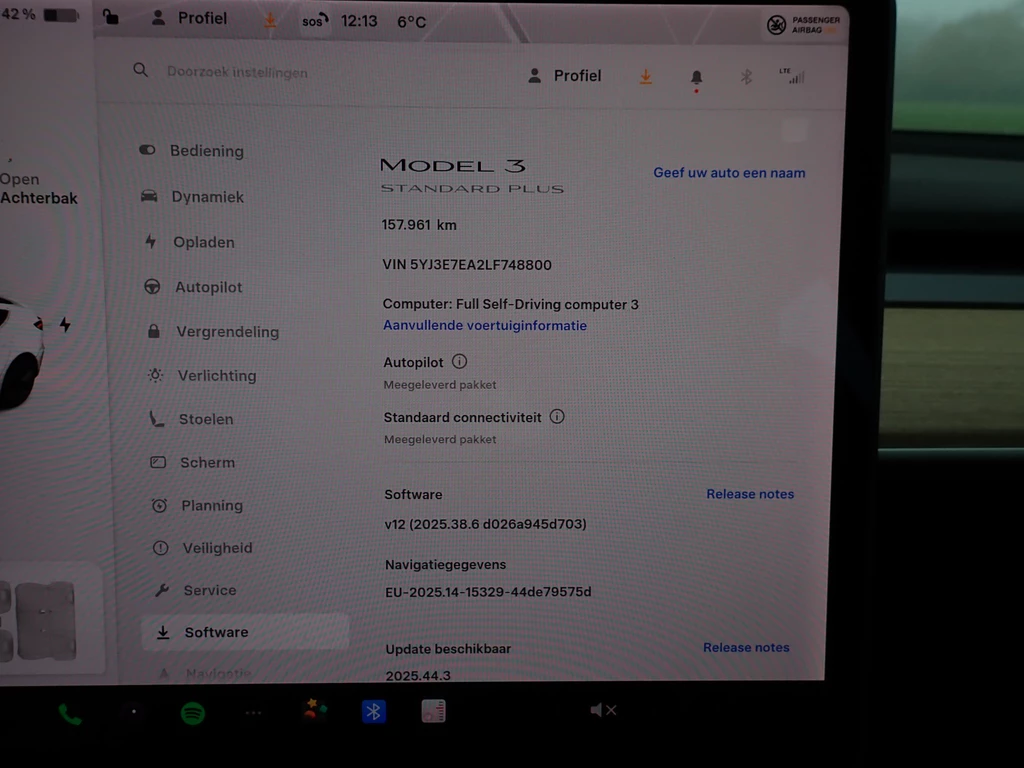Open the three-dots app launcher
Screen dimensions: 1024x768
(x=253, y=713)
